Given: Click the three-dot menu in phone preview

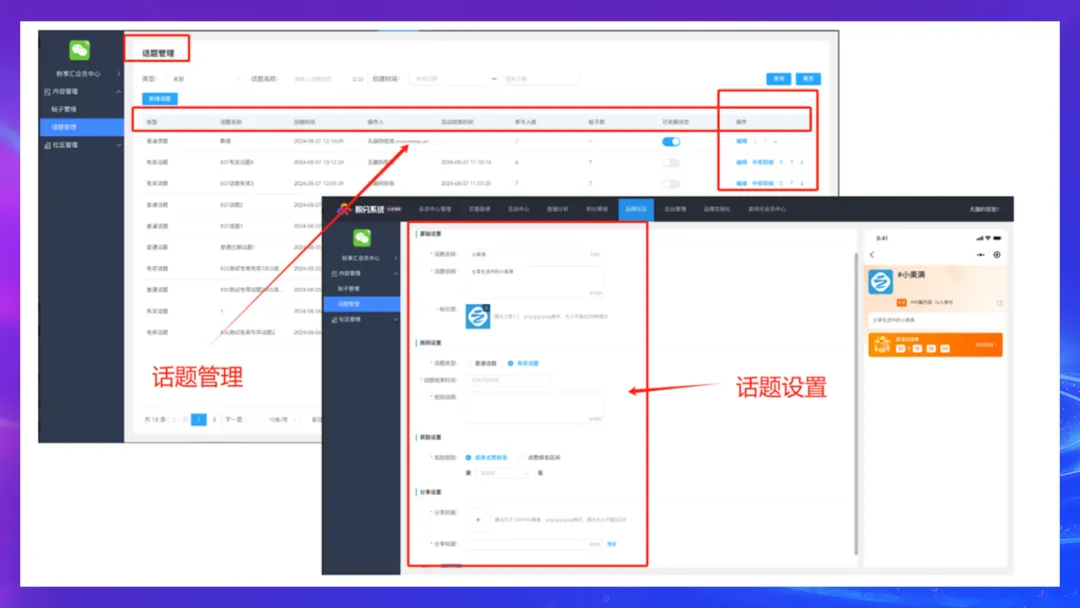Looking at the screenshot, I should tap(981, 255).
